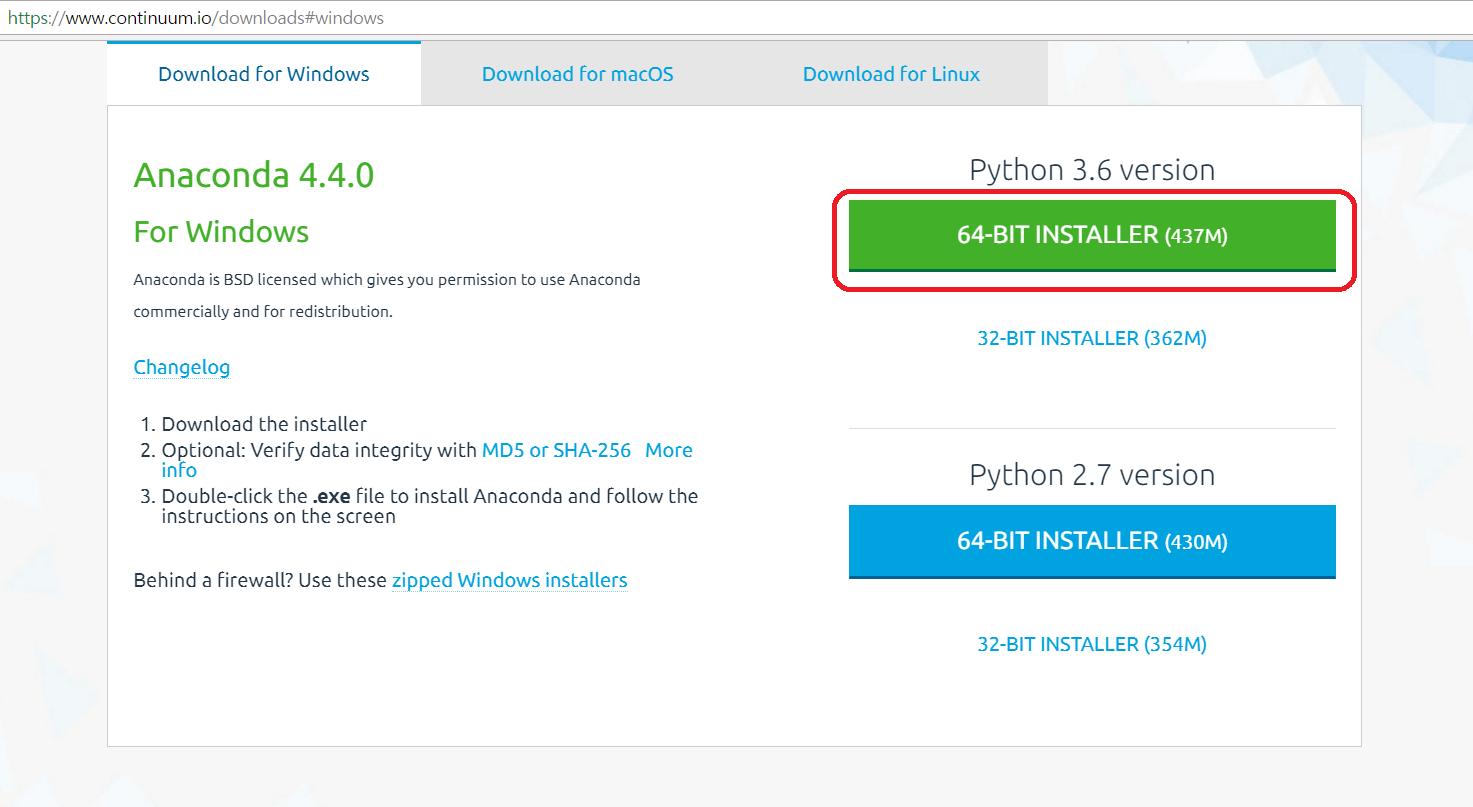Screen dimensions: 1473x807
Task: Click the "Double-click the .exe file" step text
Action: click(x=430, y=506)
